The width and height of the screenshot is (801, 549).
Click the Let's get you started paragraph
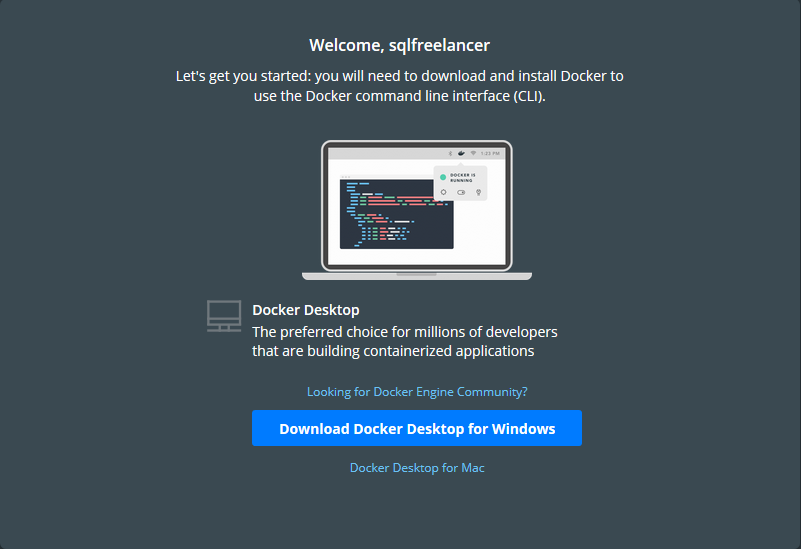(x=399, y=86)
